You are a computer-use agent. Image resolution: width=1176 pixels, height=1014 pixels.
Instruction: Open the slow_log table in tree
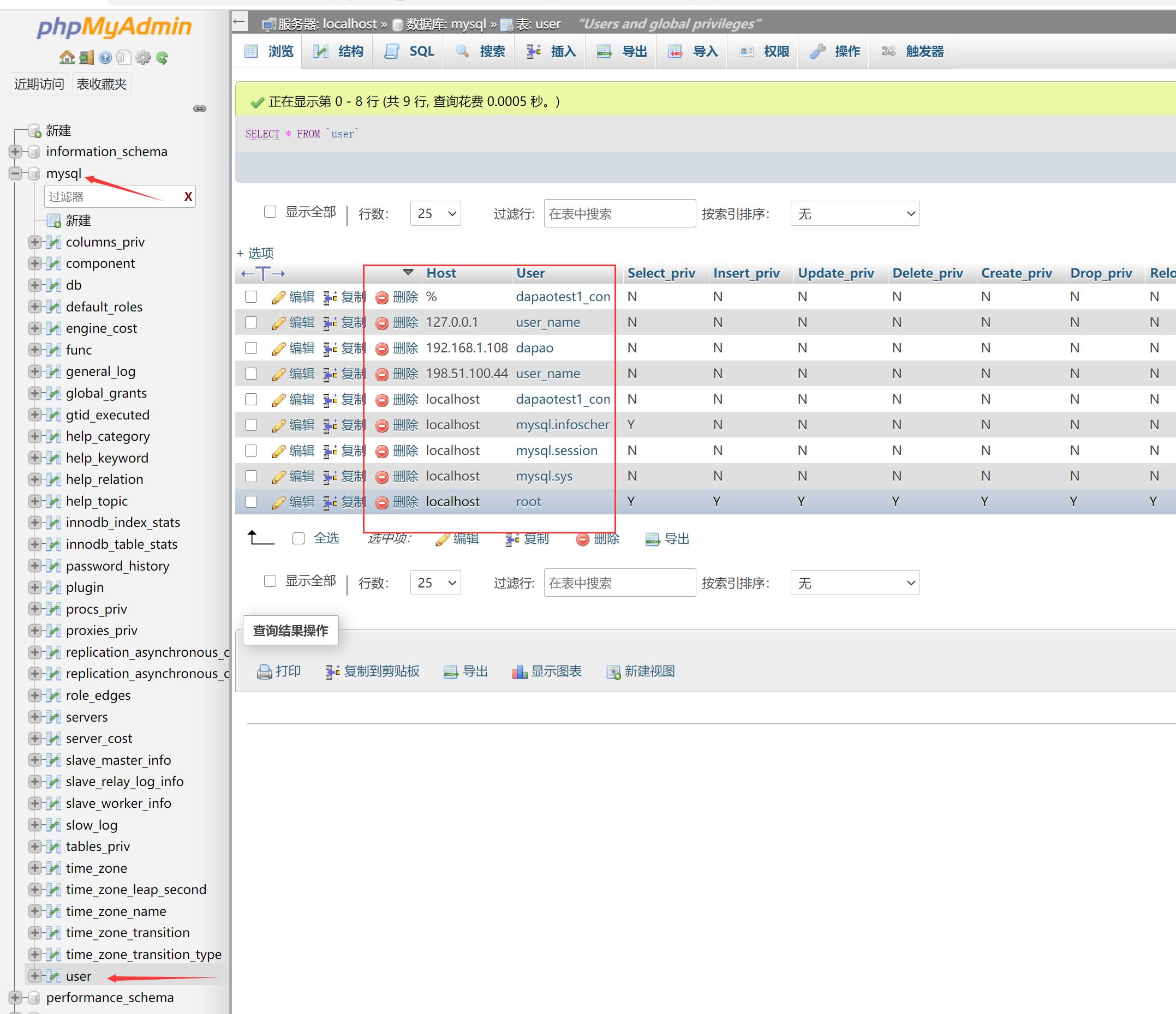pyautogui.click(x=91, y=825)
